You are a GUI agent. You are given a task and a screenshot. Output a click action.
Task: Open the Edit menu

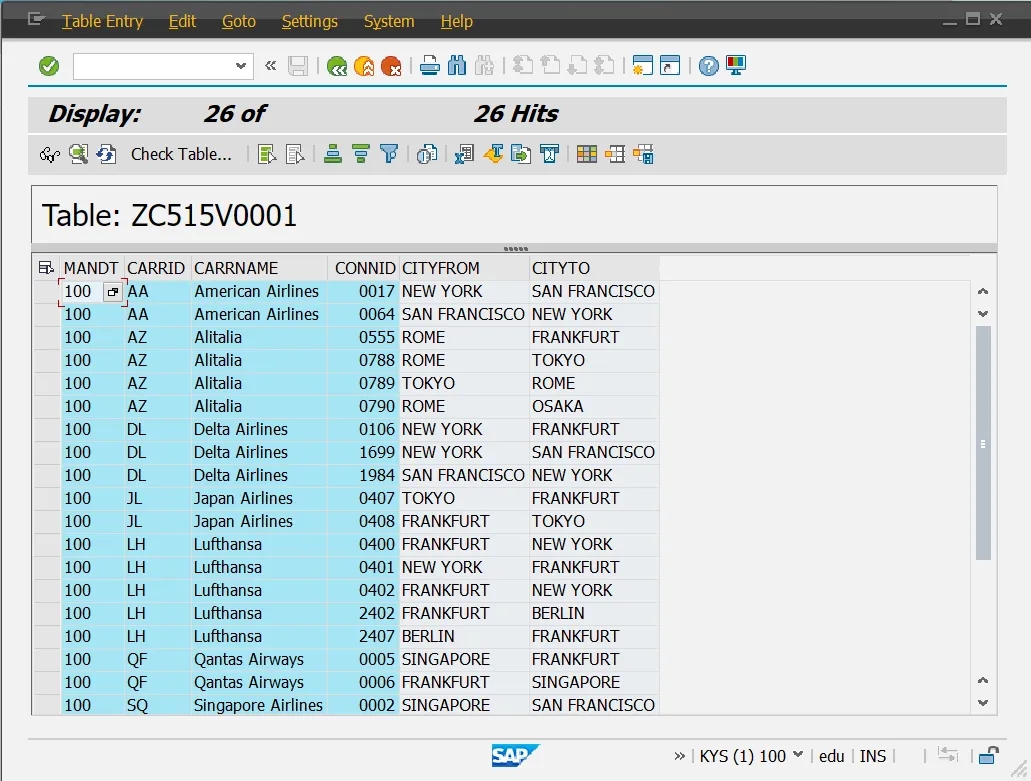(x=182, y=21)
